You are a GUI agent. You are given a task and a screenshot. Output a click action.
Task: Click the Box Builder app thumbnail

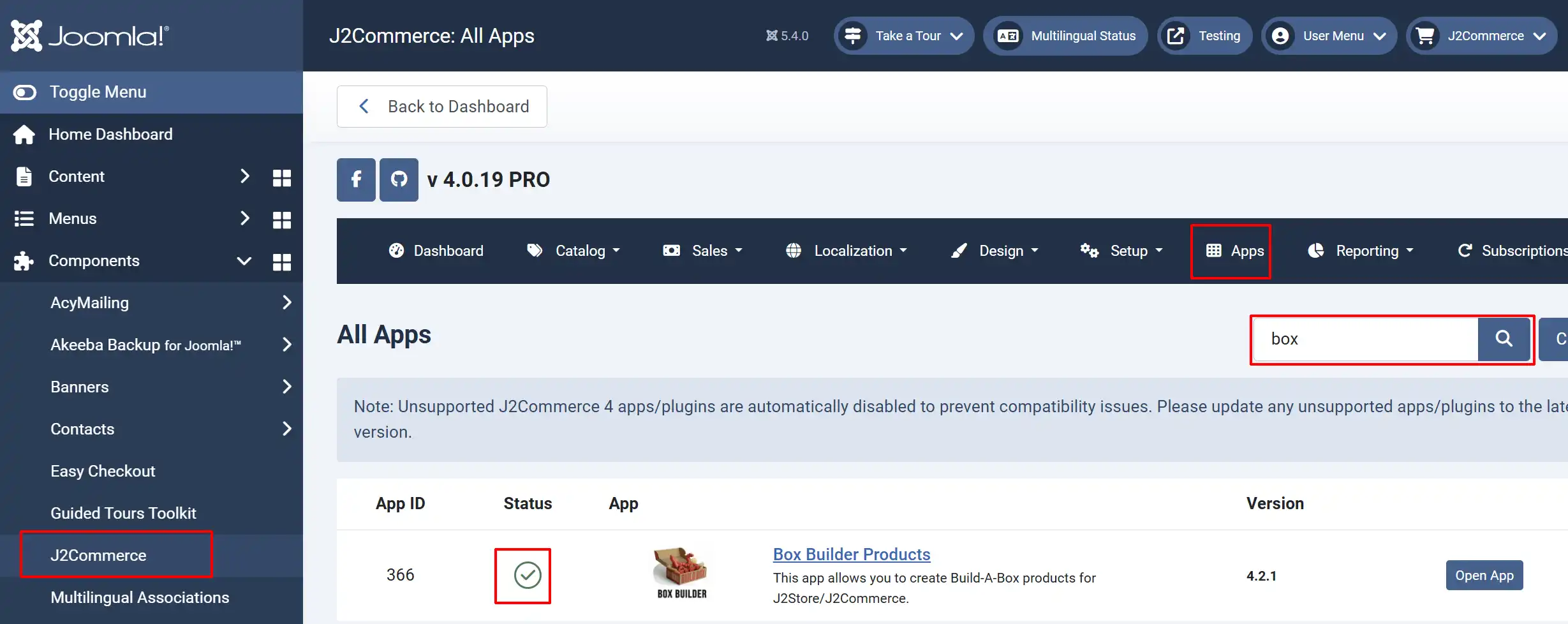(x=681, y=572)
